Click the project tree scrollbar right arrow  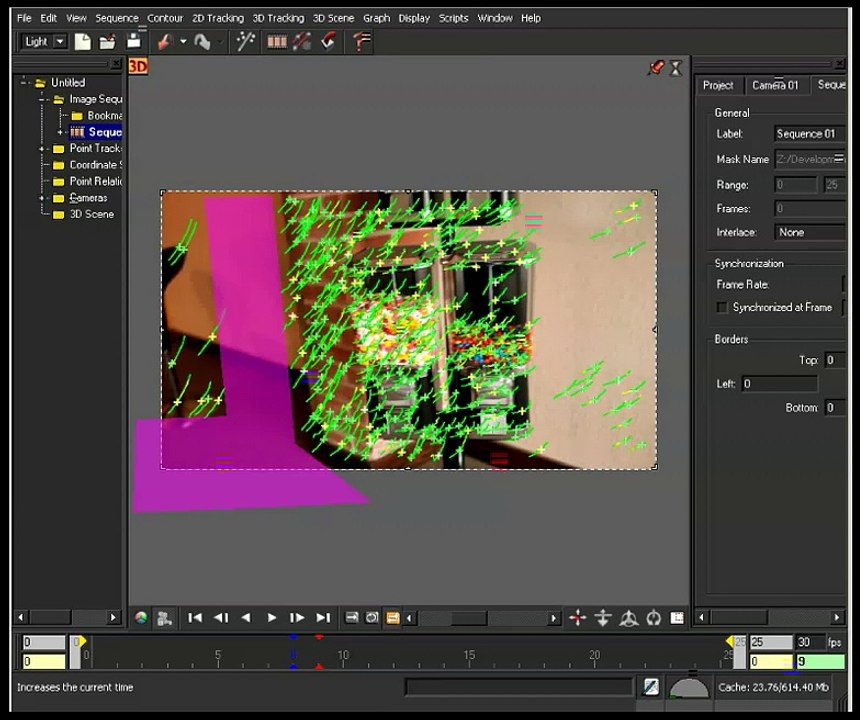click(x=113, y=617)
